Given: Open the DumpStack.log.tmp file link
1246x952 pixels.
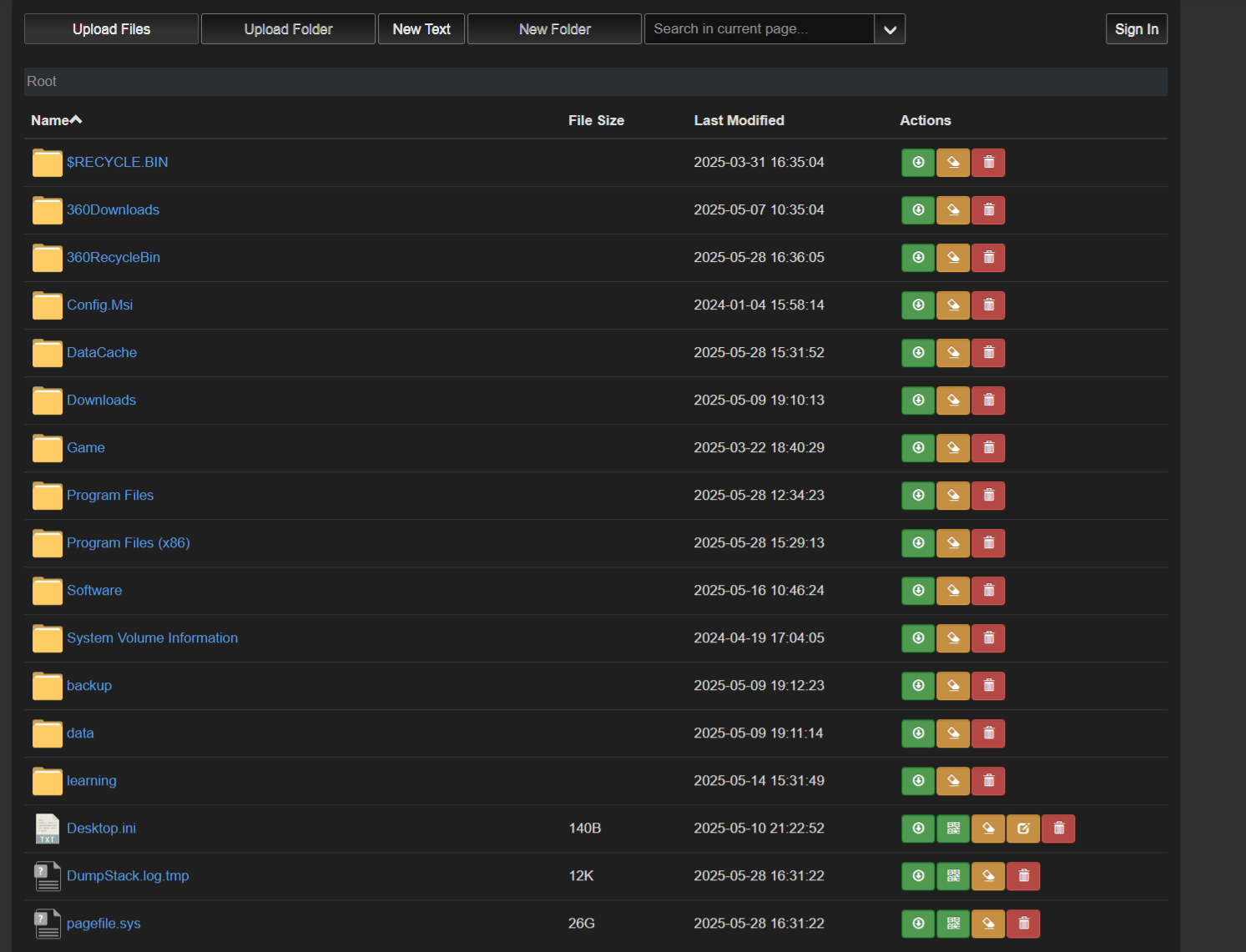Looking at the screenshot, I should point(128,876).
